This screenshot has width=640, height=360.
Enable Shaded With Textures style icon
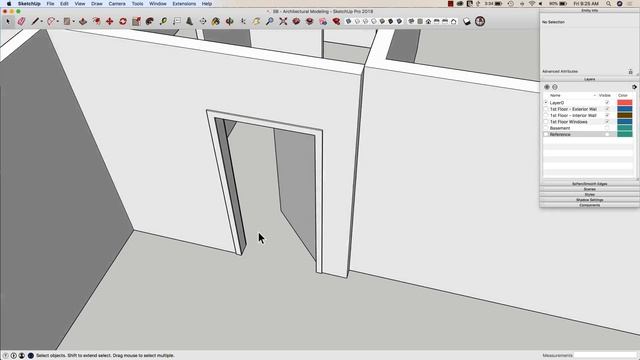[x=391, y=21]
